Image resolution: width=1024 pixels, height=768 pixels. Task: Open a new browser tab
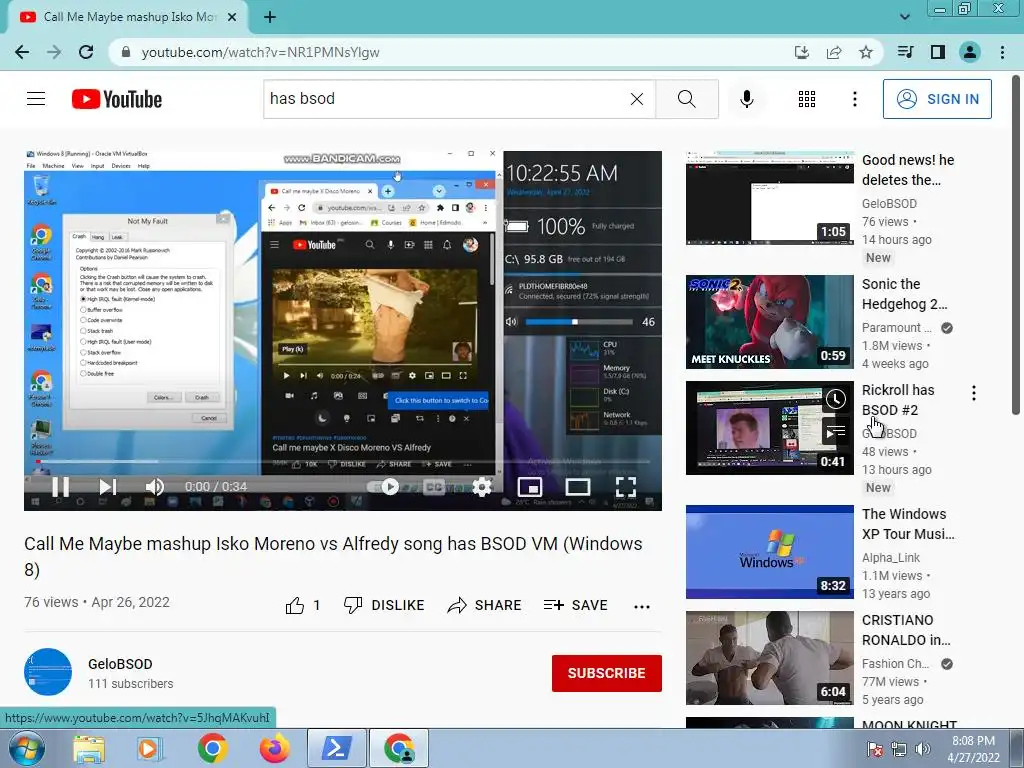pyautogui.click(x=270, y=17)
